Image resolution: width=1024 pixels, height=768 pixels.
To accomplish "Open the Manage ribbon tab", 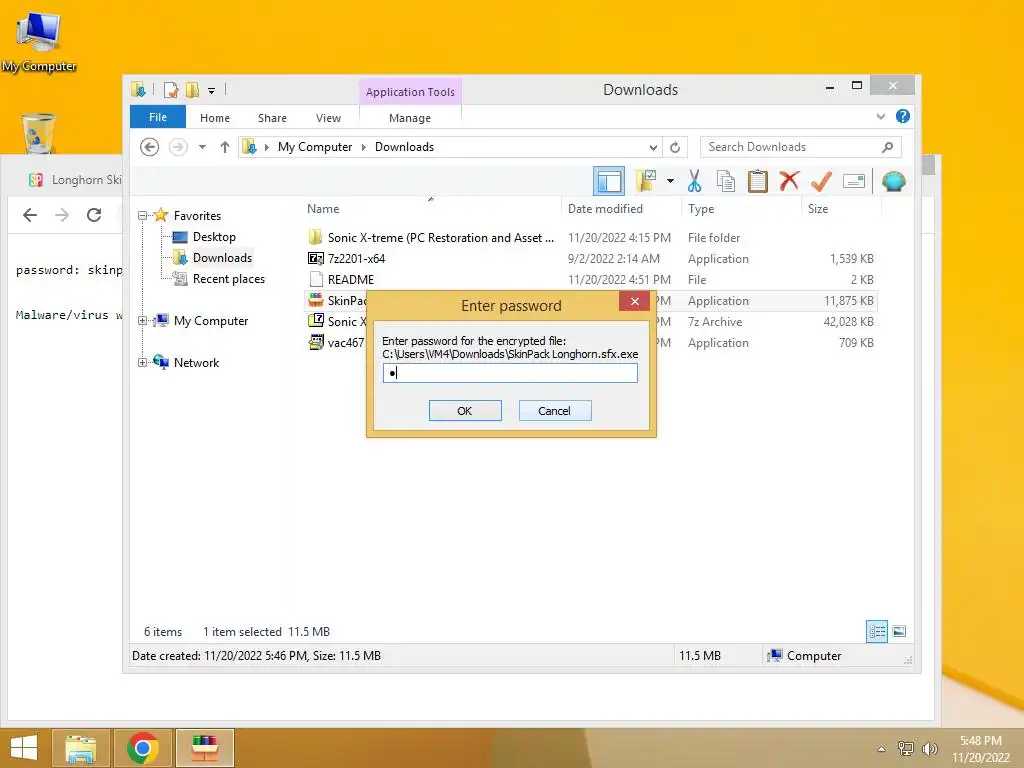I will pyautogui.click(x=409, y=118).
